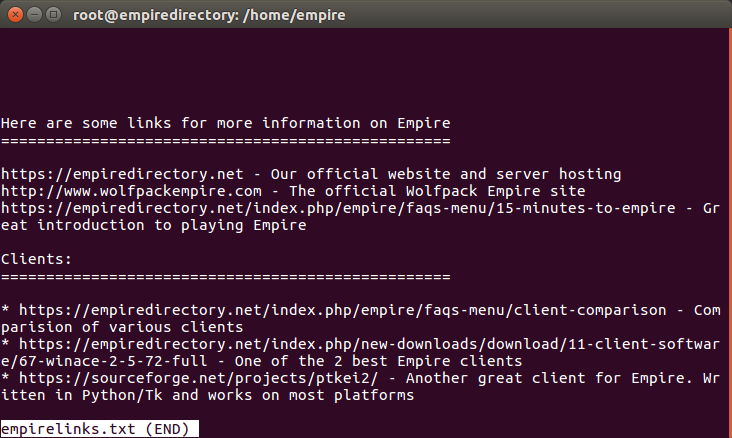The image size is (732, 438).
Task: Click the 11-client-softwar download URL line
Action: tap(369, 344)
